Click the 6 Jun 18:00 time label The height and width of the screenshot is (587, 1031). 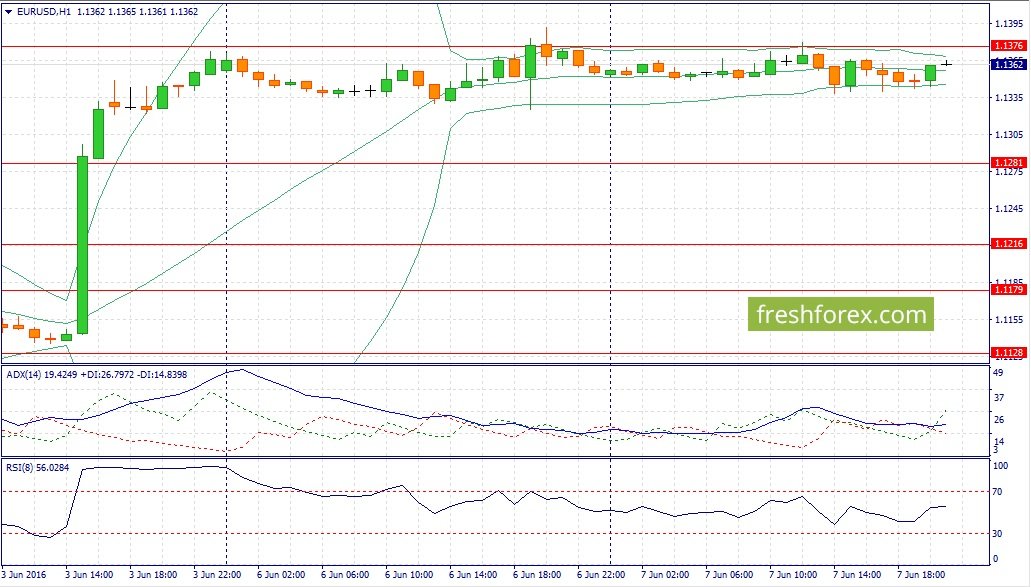coord(537,575)
